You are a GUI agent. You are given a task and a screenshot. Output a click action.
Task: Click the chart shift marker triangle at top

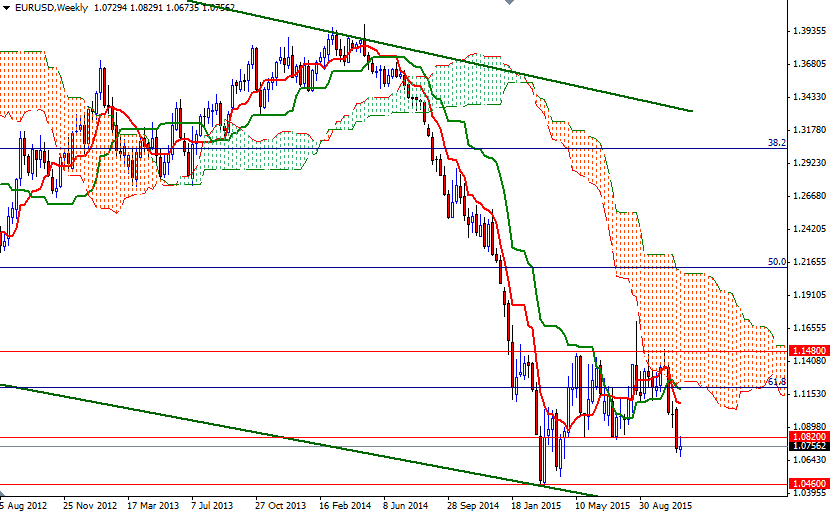pyautogui.click(x=509, y=2)
